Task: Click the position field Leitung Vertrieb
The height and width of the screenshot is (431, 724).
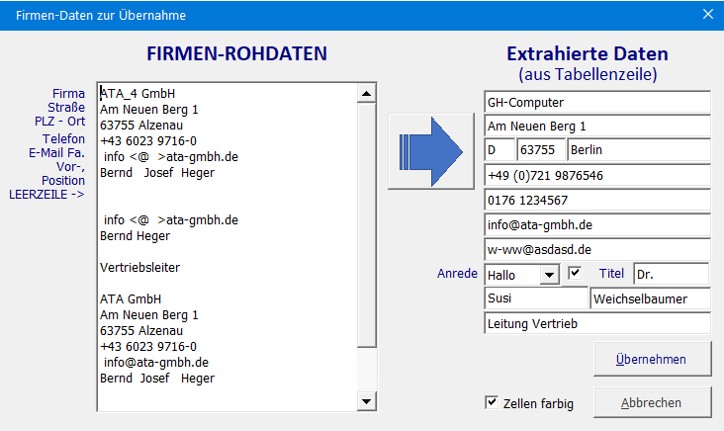Action: click(597, 323)
